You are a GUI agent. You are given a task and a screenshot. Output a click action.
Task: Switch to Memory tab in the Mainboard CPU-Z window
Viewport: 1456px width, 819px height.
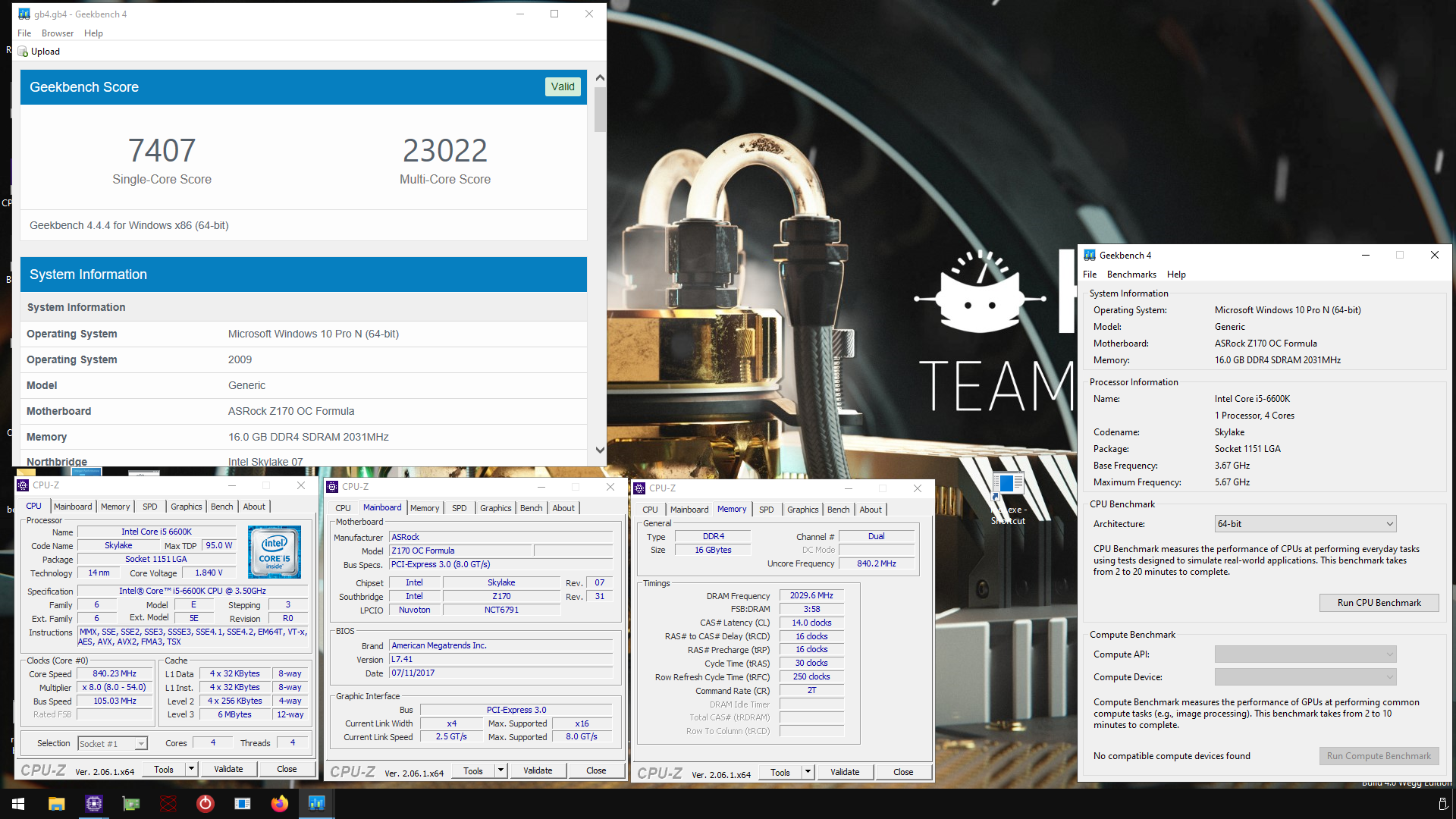click(x=425, y=508)
